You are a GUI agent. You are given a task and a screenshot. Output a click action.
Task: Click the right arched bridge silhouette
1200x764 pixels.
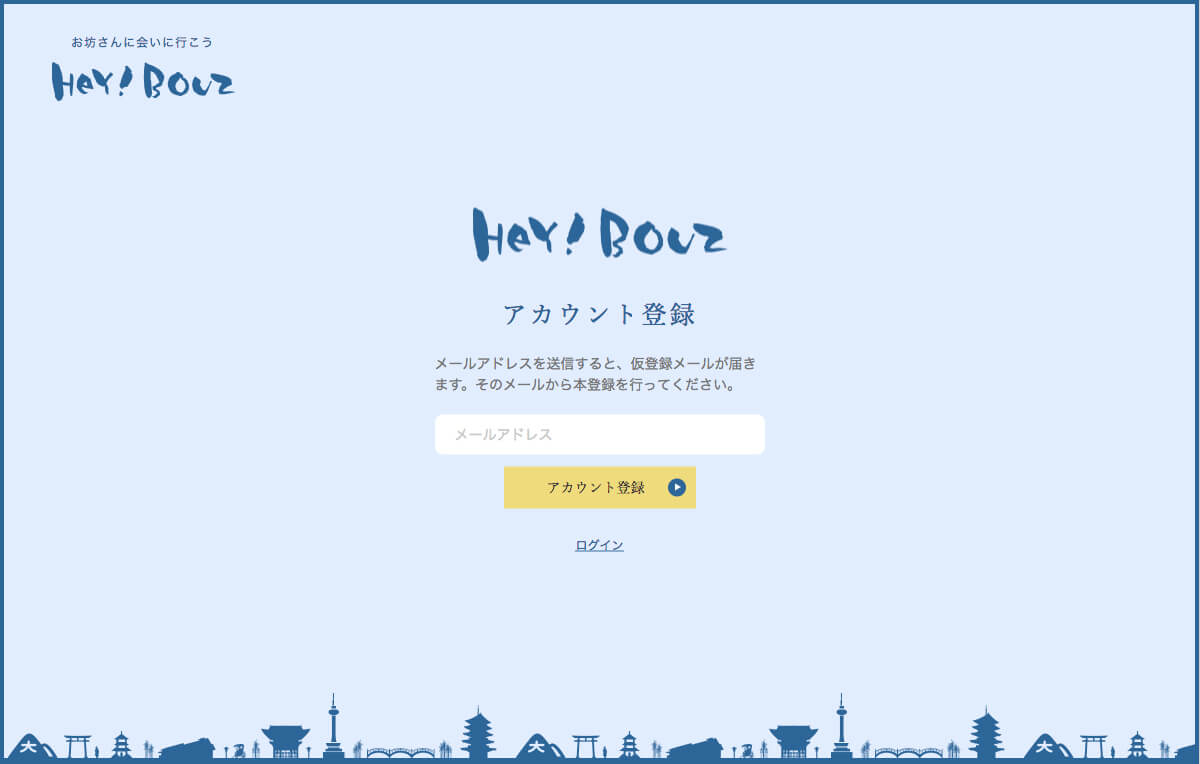click(x=909, y=752)
